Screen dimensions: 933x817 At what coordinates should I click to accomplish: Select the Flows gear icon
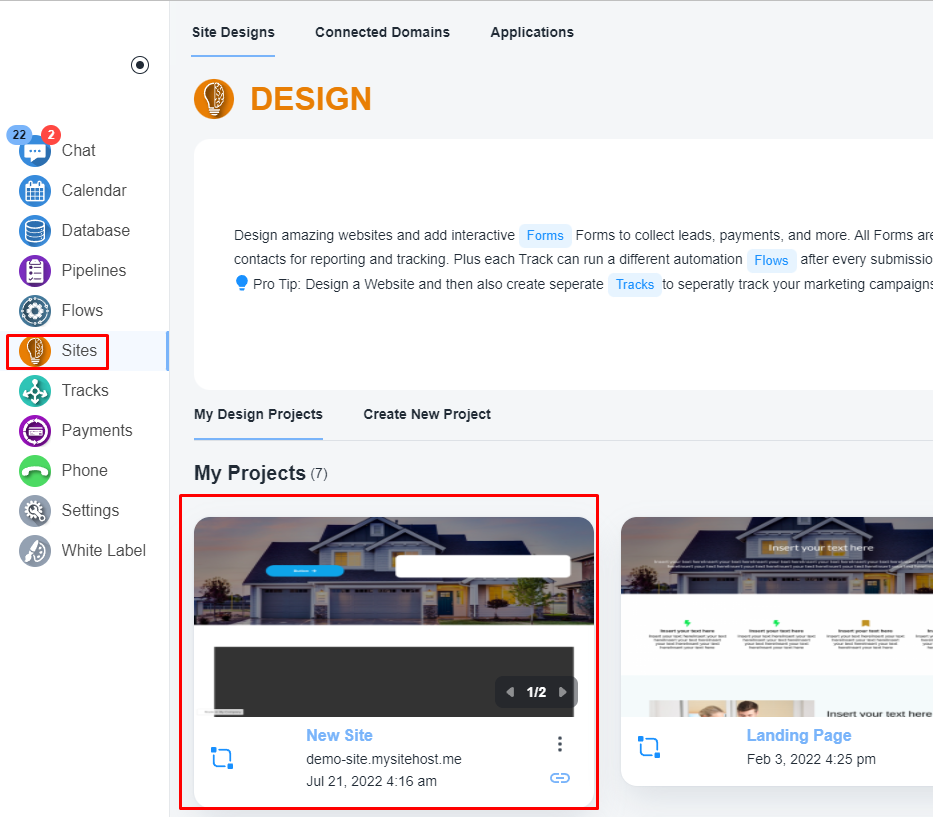coord(35,311)
